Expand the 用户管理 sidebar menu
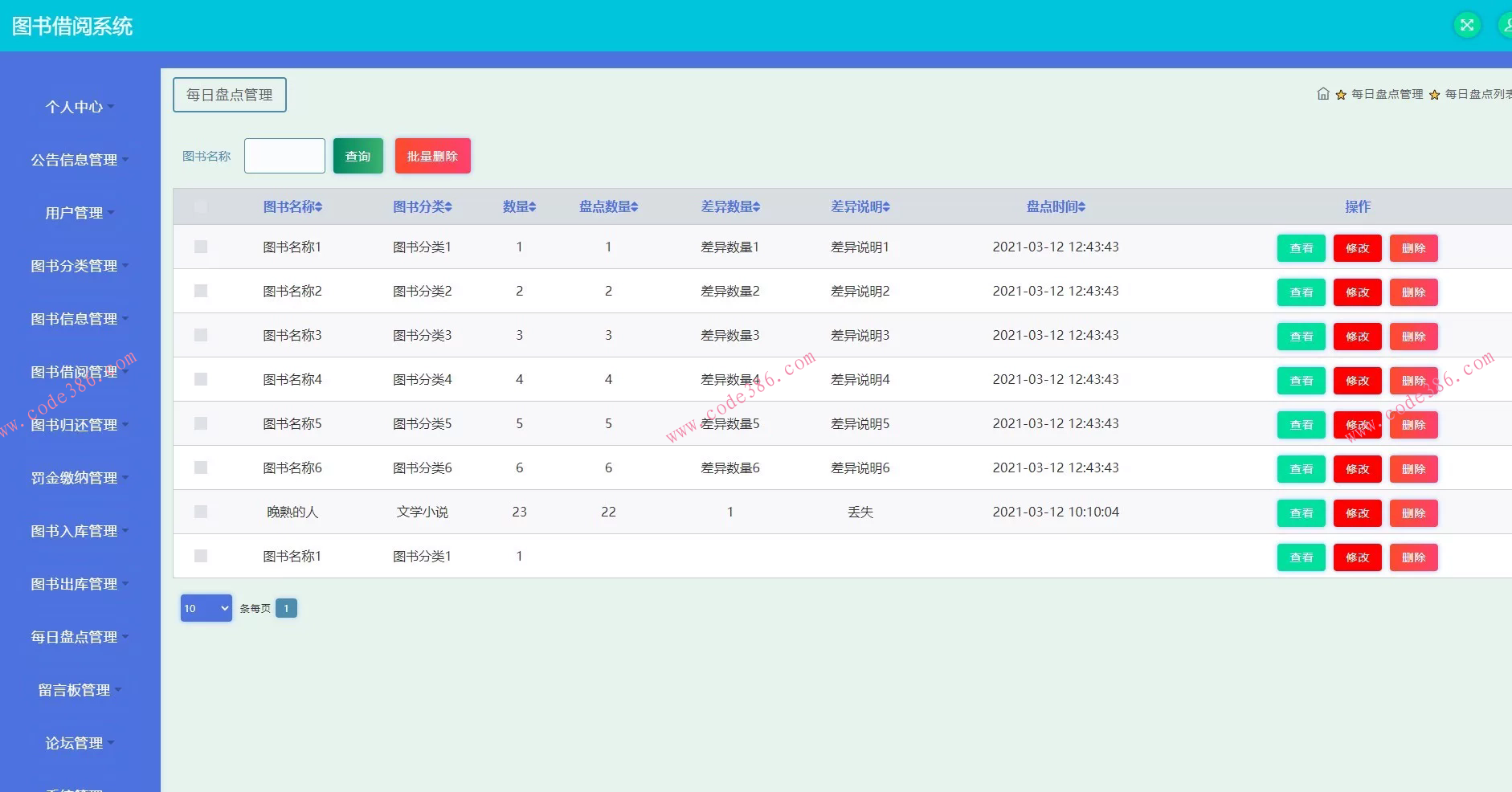 78,213
